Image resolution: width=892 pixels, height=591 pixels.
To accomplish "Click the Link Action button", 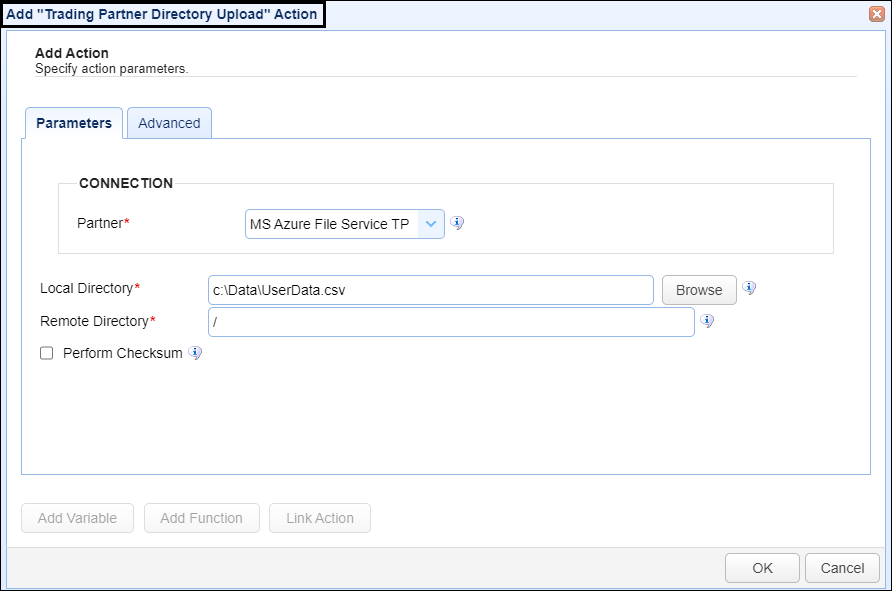I will (x=320, y=518).
